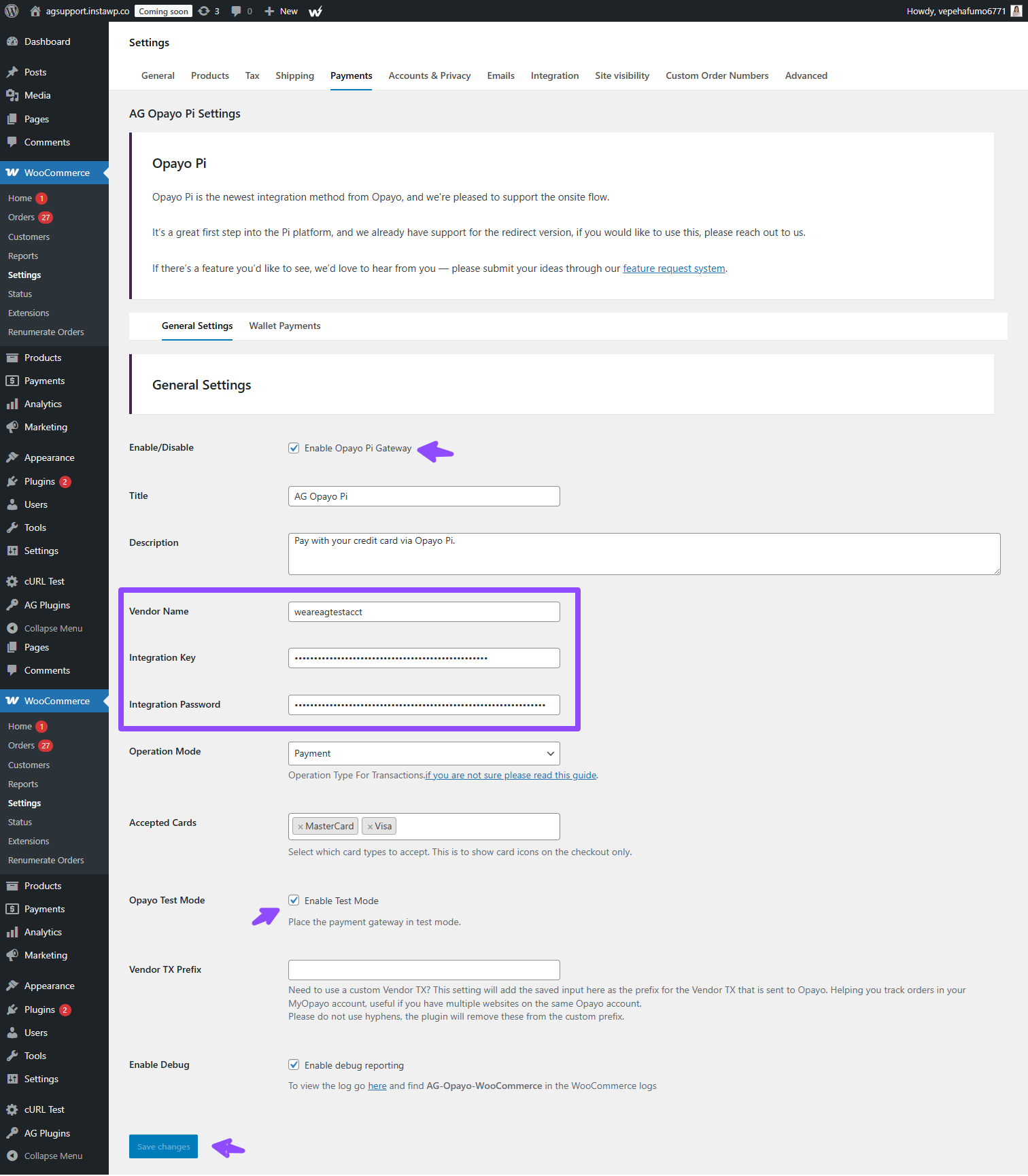Switch to the General settings tab
Image resolution: width=1028 pixels, height=1176 pixels.
pos(158,75)
